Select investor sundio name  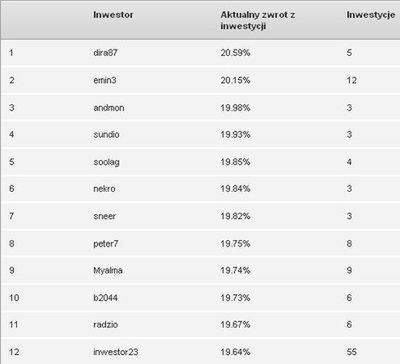[x=106, y=135]
